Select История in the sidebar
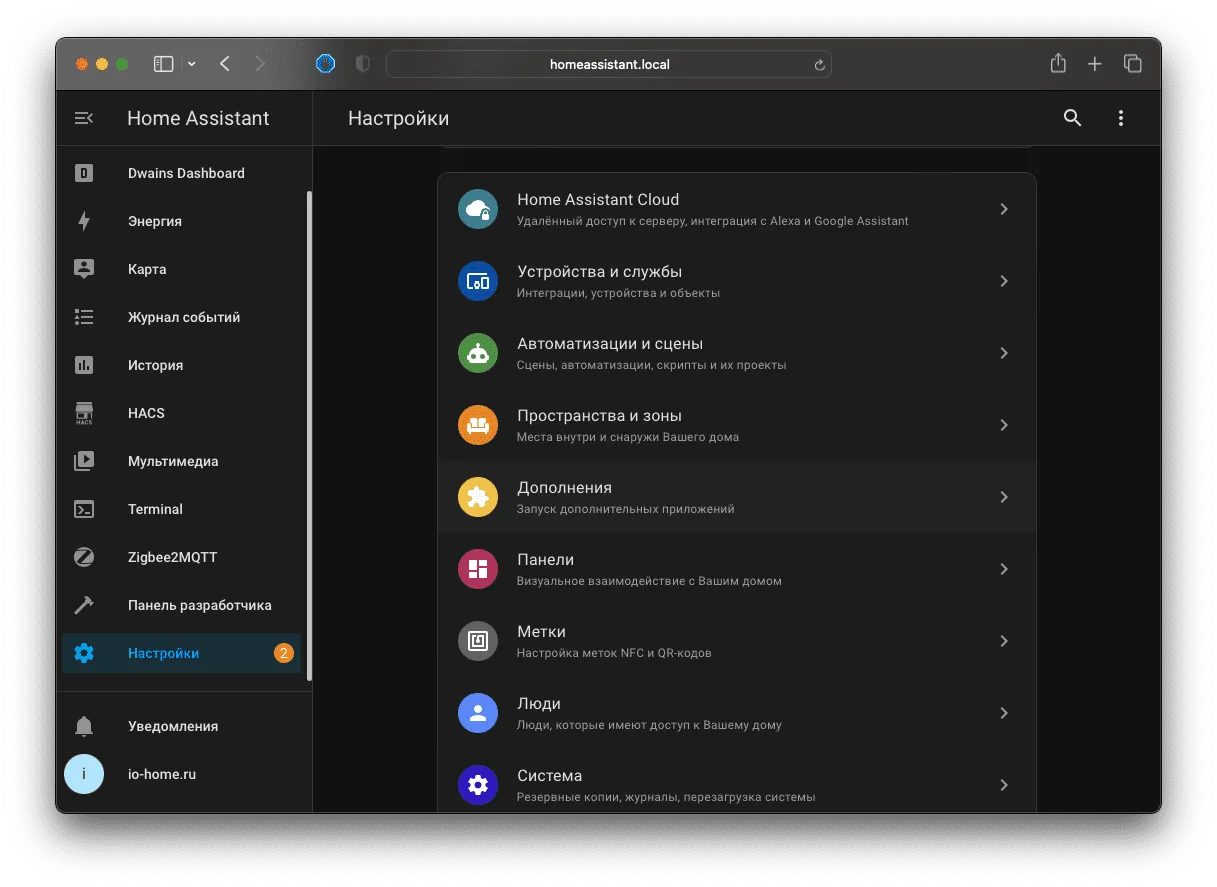Screen dimensions: 1217x887 click(x=180, y=365)
